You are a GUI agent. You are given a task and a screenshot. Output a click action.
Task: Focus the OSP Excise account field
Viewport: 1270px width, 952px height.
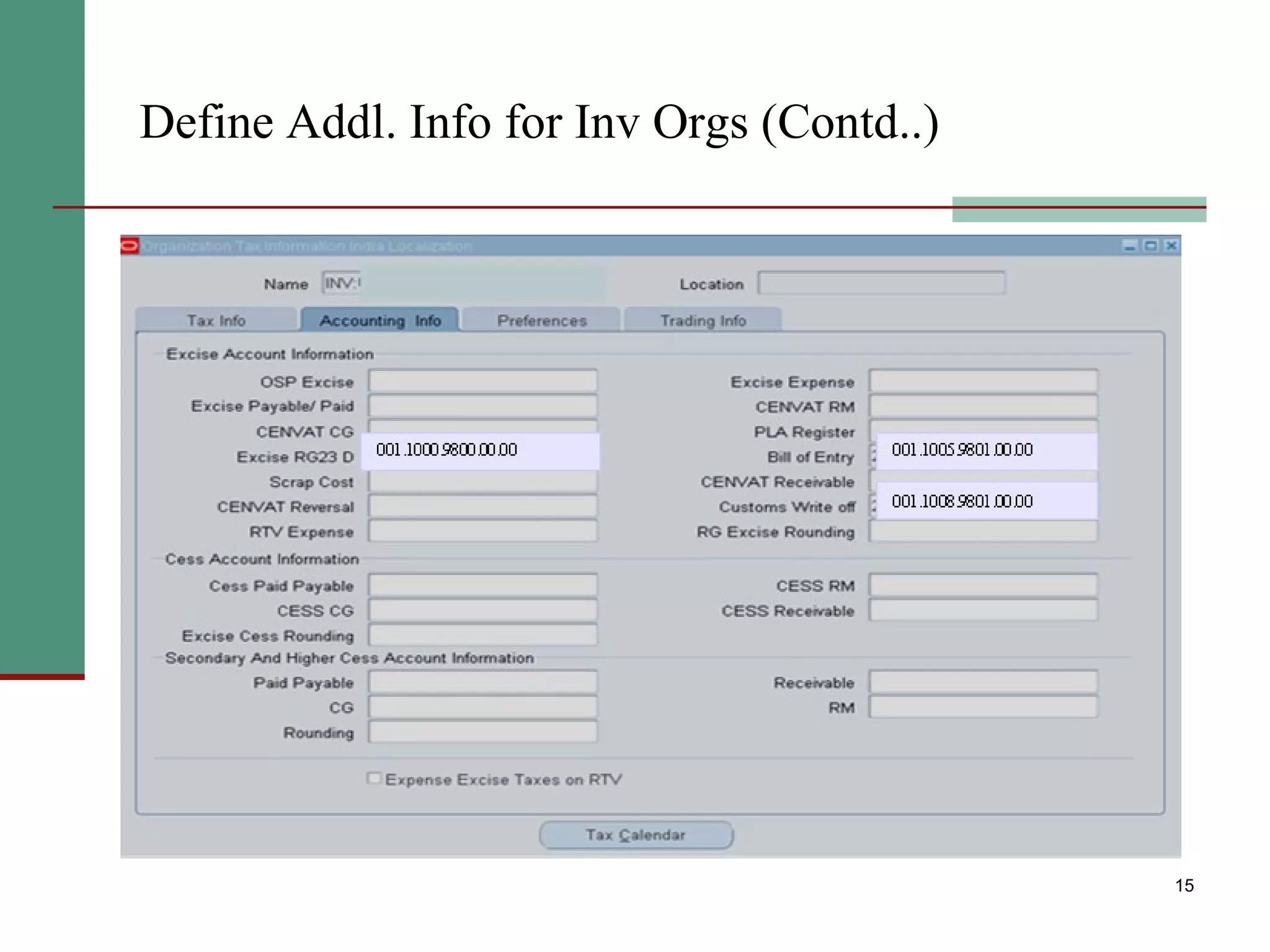coord(483,381)
